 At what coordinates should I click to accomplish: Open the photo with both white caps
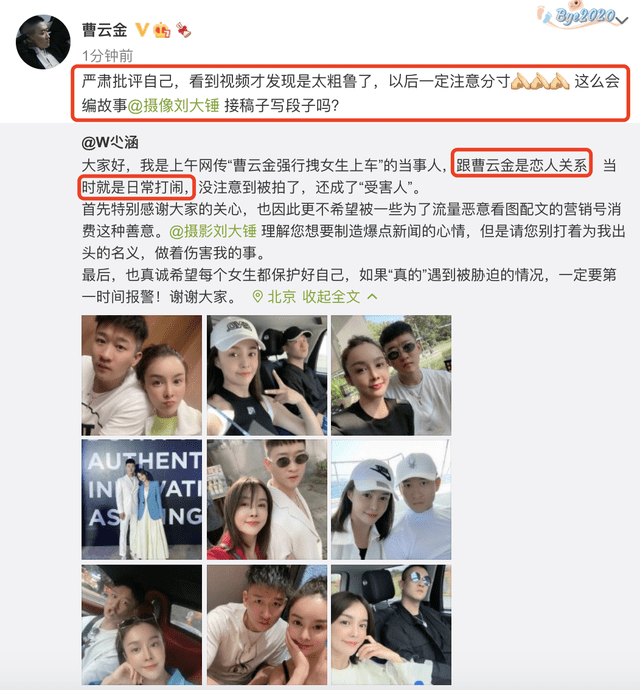coord(391,499)
